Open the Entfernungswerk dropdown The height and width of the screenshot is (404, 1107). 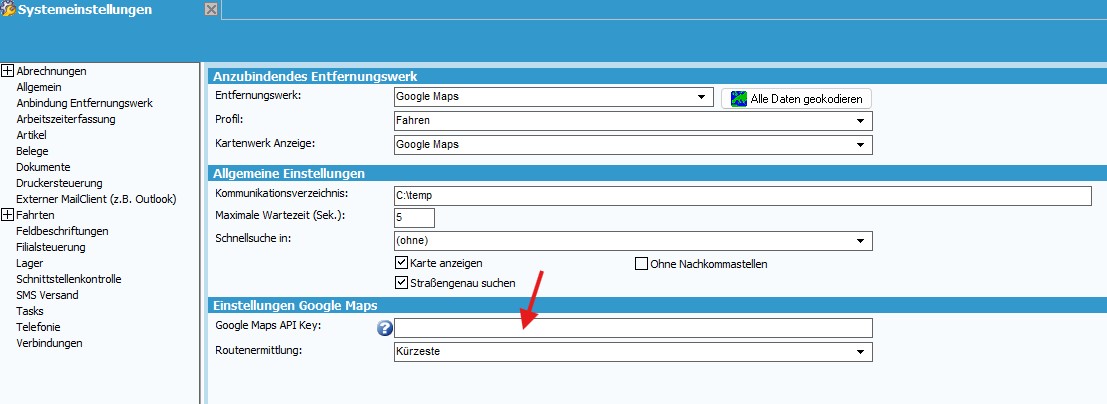pos(701,97)
